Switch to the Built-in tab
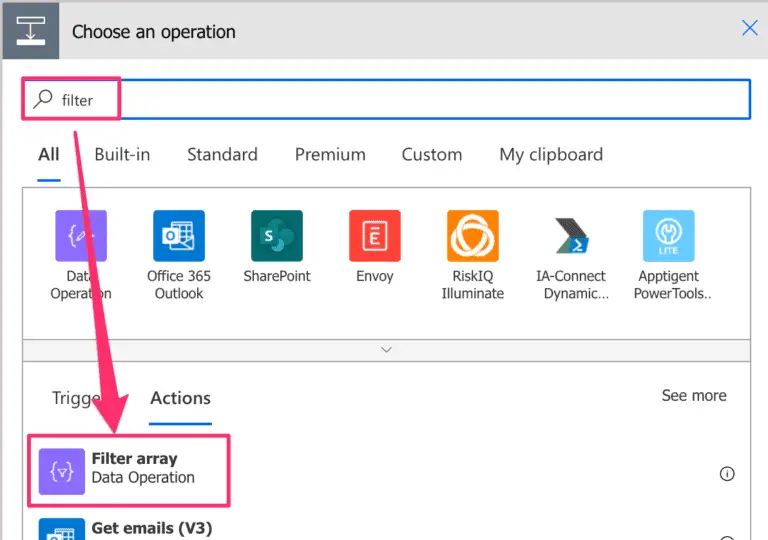The image size is (768, 540). pyautogui.click(x=122, y=155)
